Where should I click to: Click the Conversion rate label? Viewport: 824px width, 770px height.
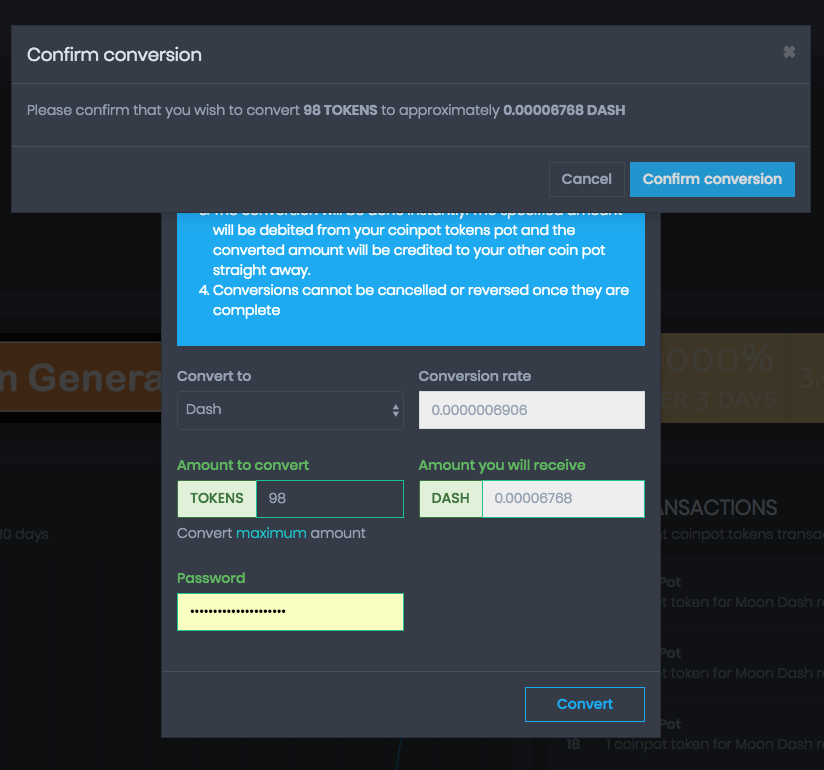click(475, 376)
